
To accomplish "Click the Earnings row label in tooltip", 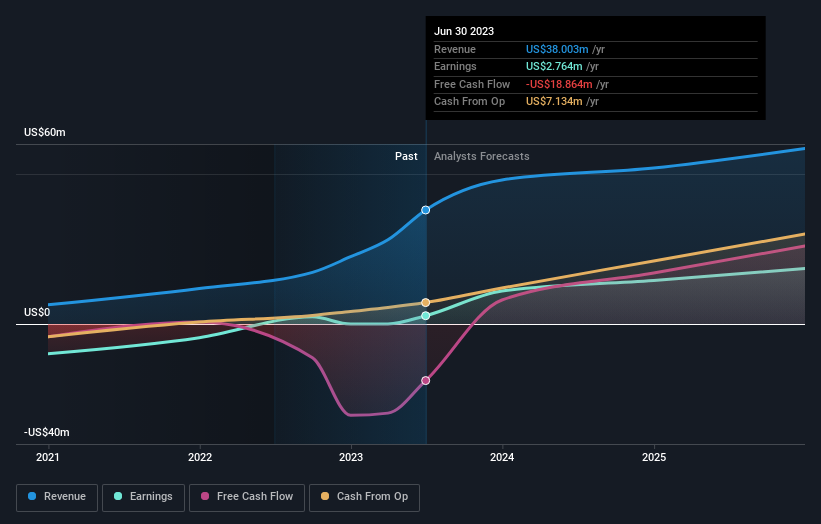I will point(455,66).
